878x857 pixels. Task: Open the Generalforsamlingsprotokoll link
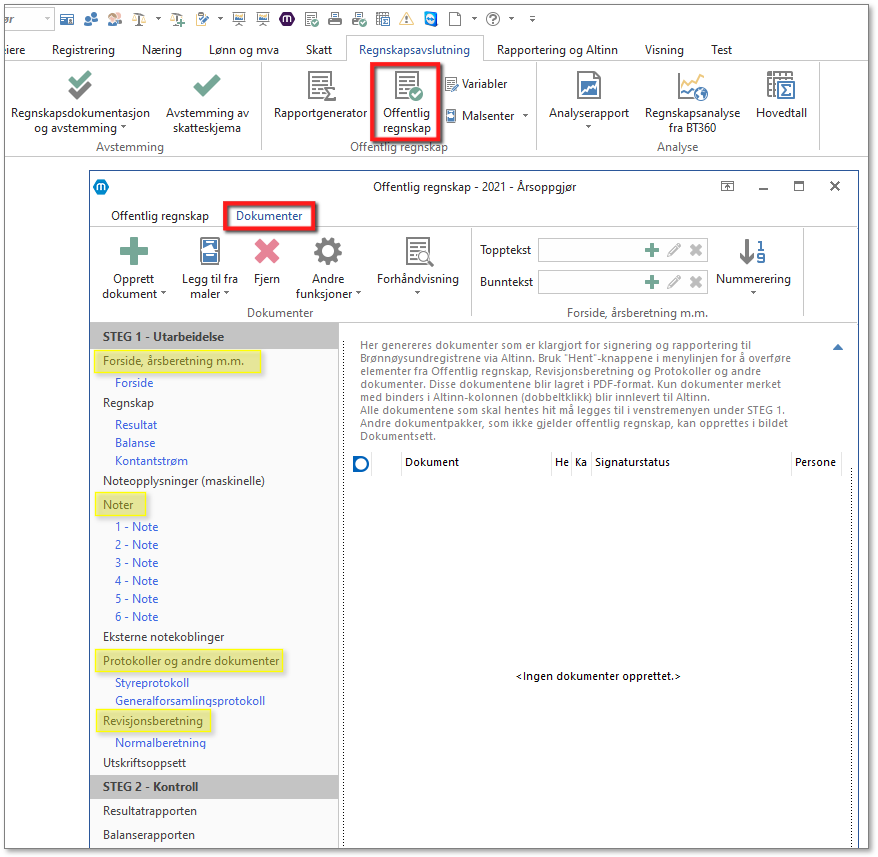tap(190, 701)
